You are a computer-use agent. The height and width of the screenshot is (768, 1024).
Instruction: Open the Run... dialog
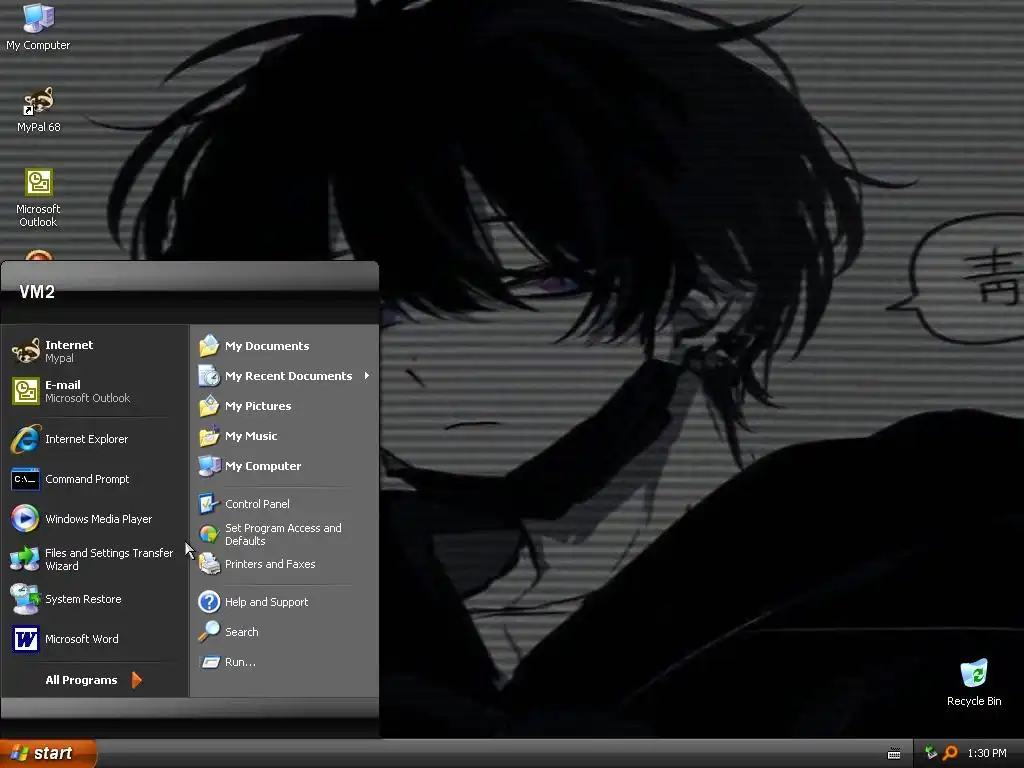(x=285, y=662)
